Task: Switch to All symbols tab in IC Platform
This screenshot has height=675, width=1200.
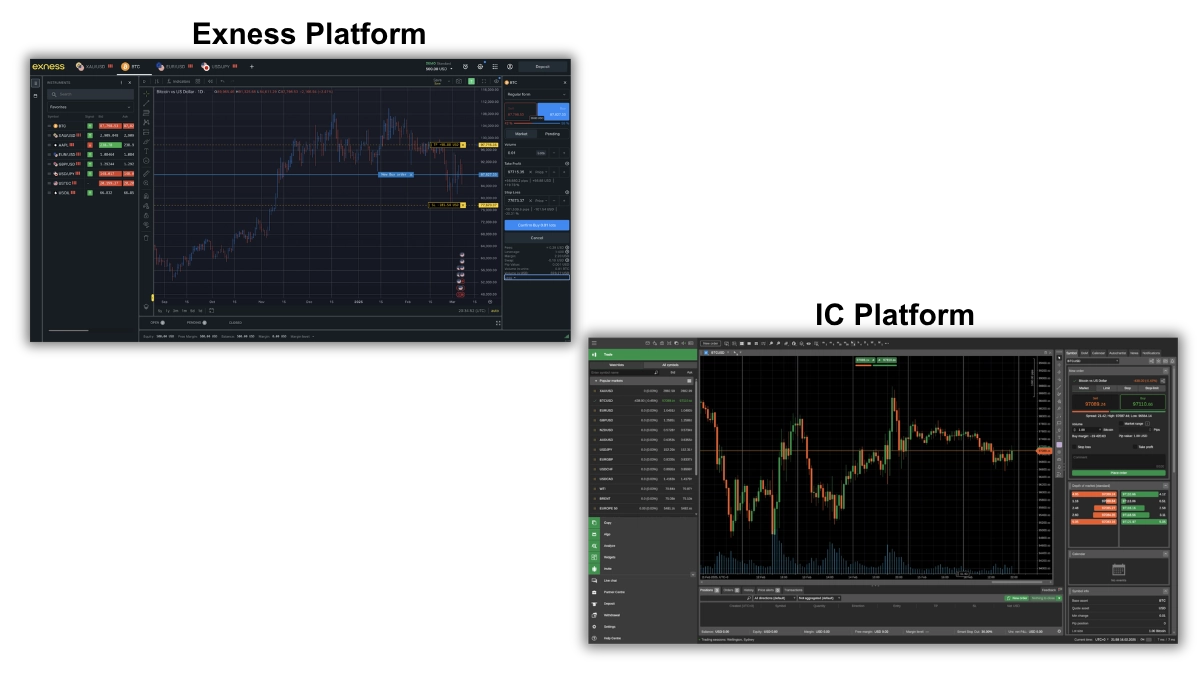Action: coord(670,365)
